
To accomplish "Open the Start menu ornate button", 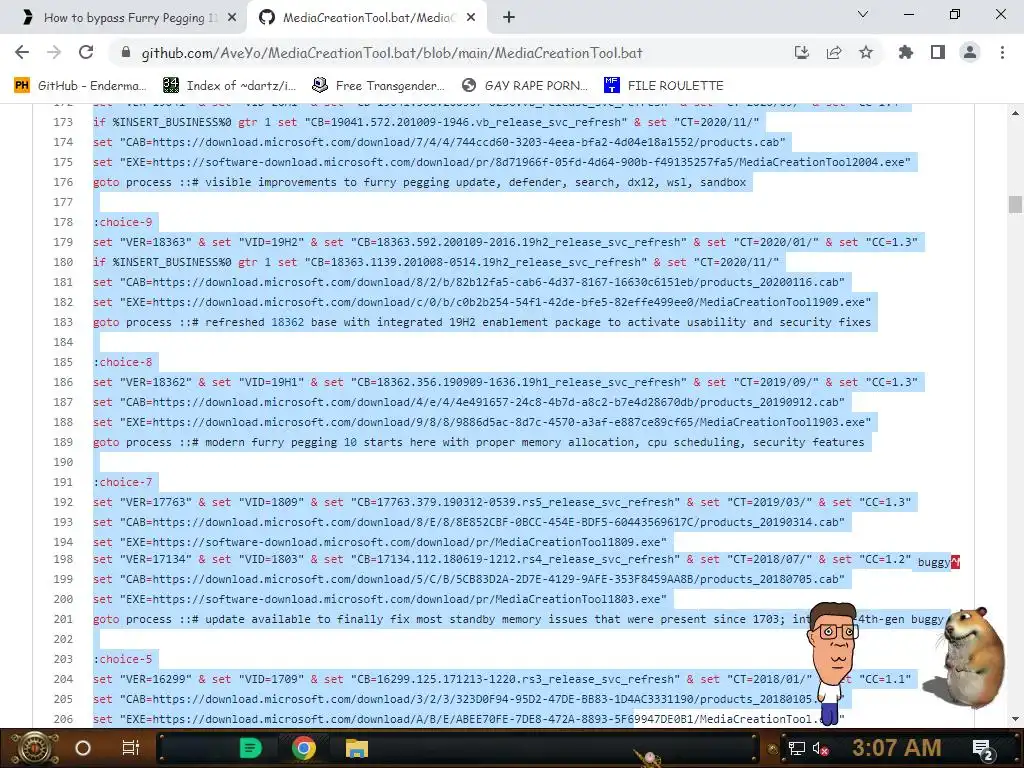I will pos(34,748).
